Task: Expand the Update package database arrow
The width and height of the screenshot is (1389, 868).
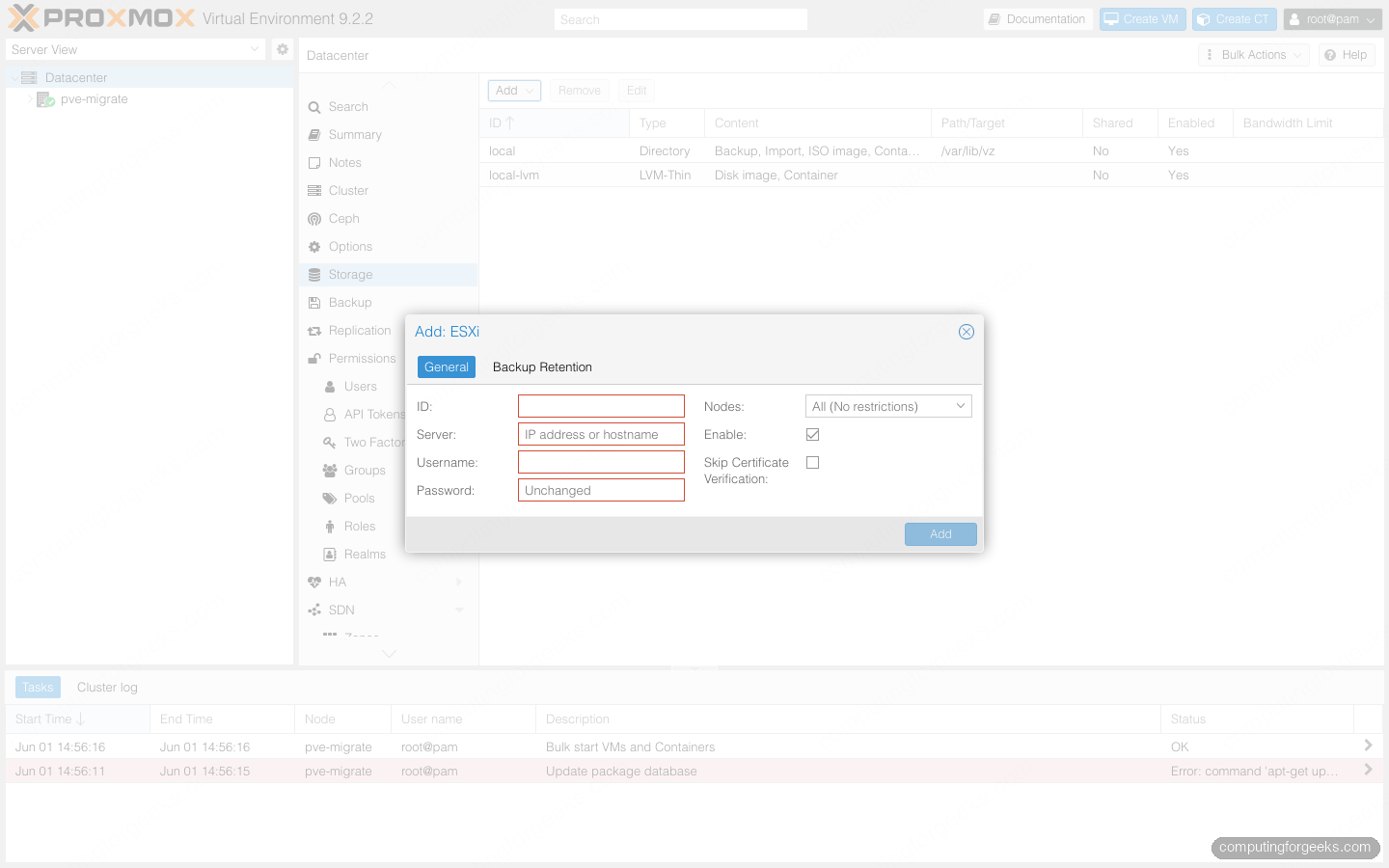Action: point(1368,770)
